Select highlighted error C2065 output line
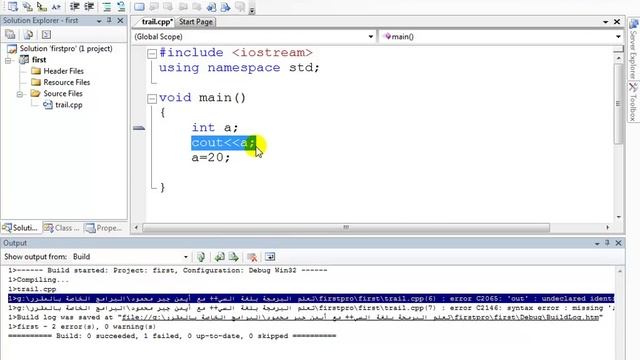The height and width of the screenshot is (360, 640). coord(311,299)
